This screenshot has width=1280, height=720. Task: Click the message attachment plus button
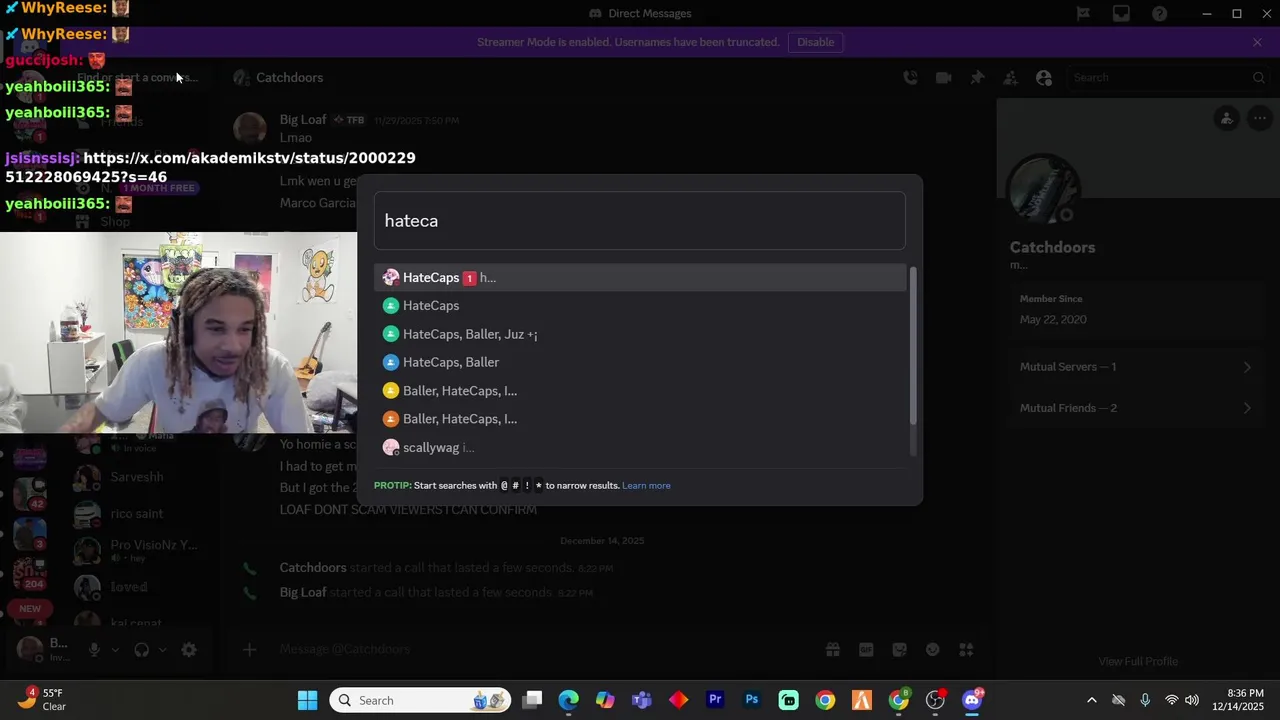[250, 650]
